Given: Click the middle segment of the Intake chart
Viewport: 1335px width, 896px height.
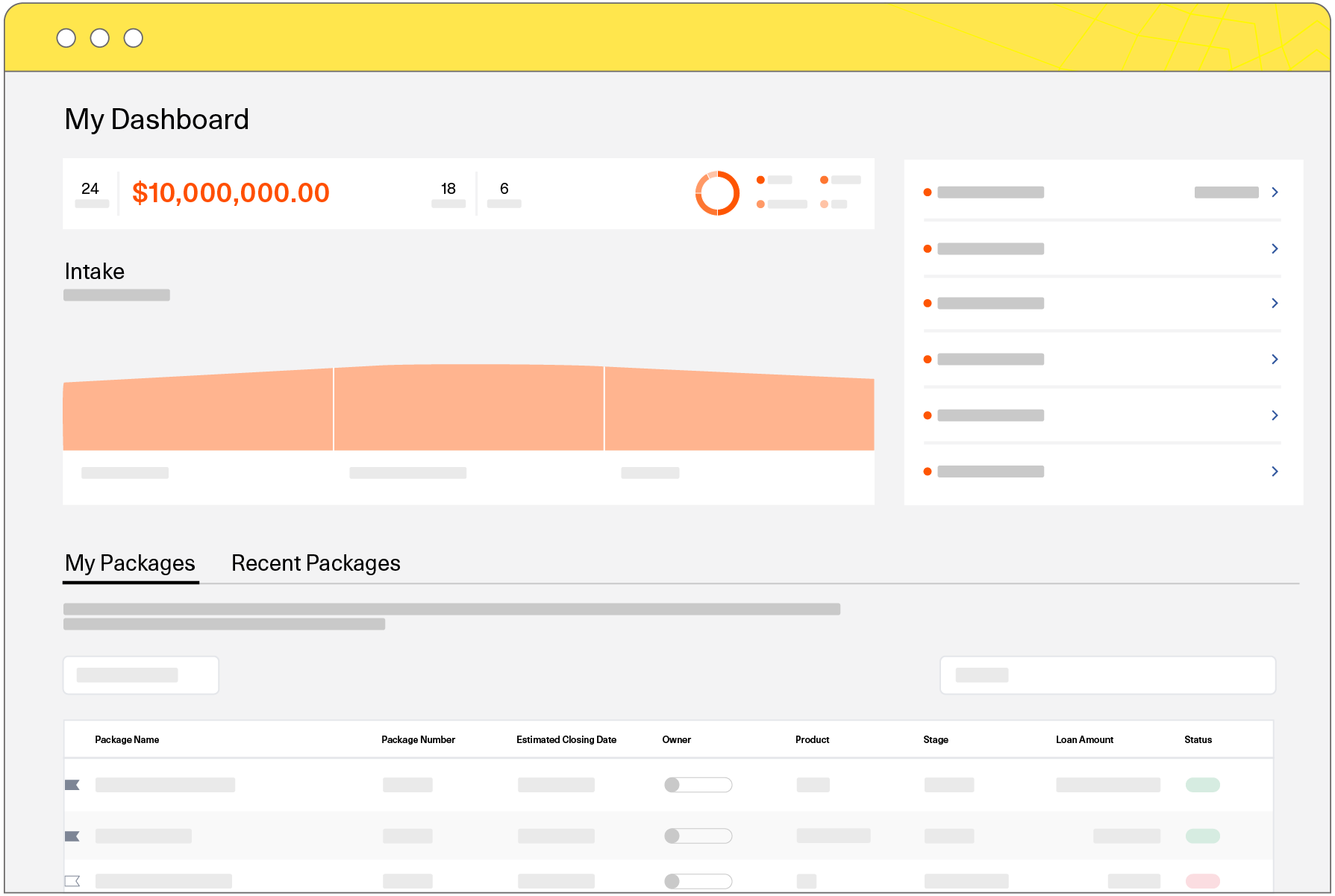Looking at the screenshot, I should point(469,409).
